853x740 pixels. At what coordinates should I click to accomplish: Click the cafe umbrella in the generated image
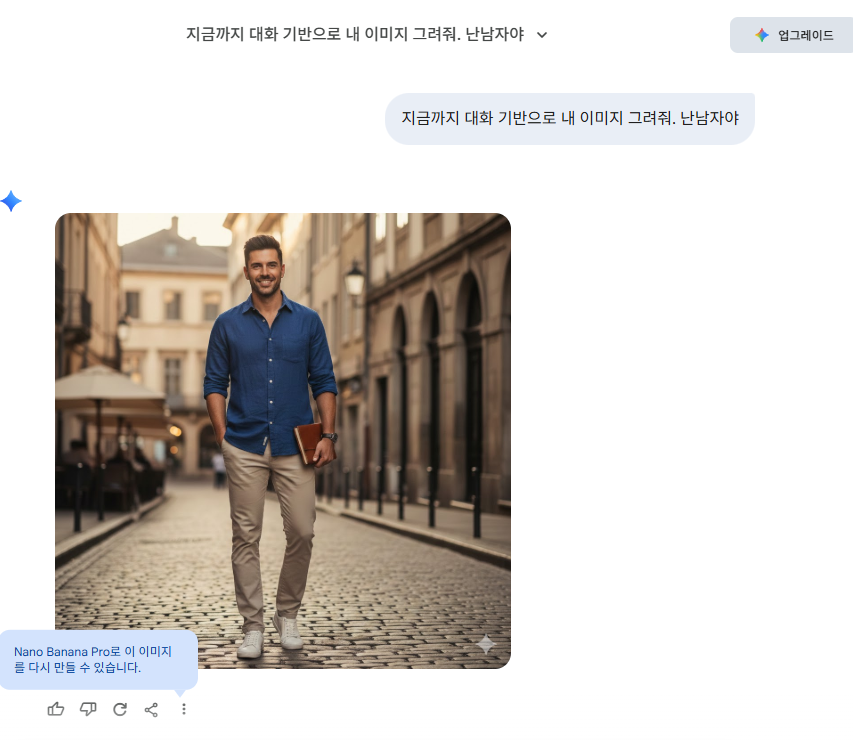107,390
